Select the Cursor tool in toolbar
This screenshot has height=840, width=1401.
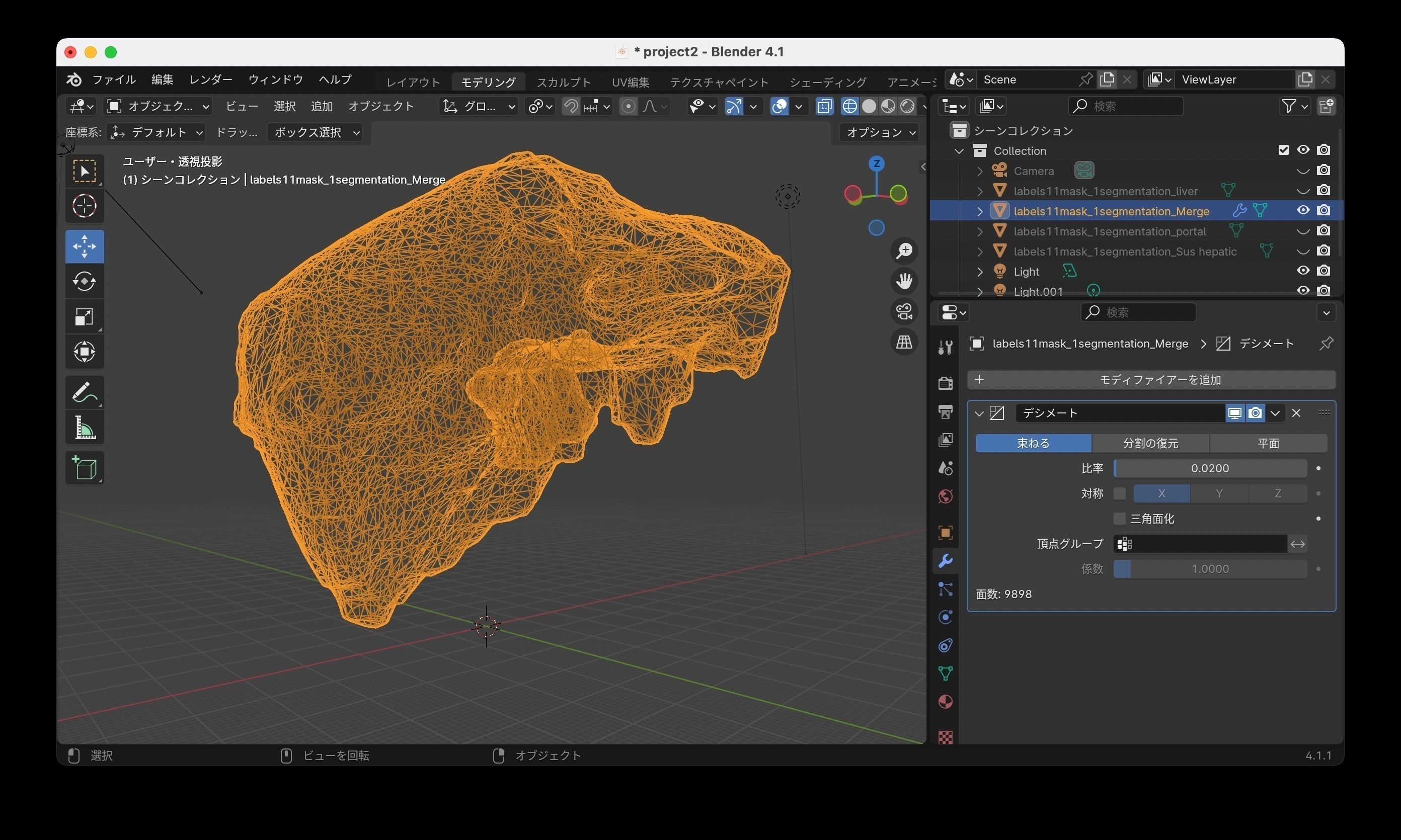click(85, 206)
